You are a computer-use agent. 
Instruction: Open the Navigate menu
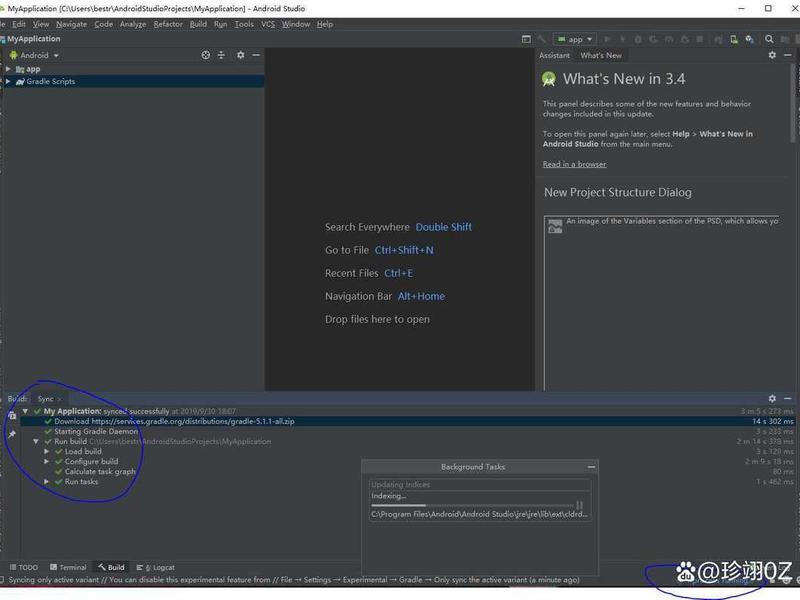71,24
